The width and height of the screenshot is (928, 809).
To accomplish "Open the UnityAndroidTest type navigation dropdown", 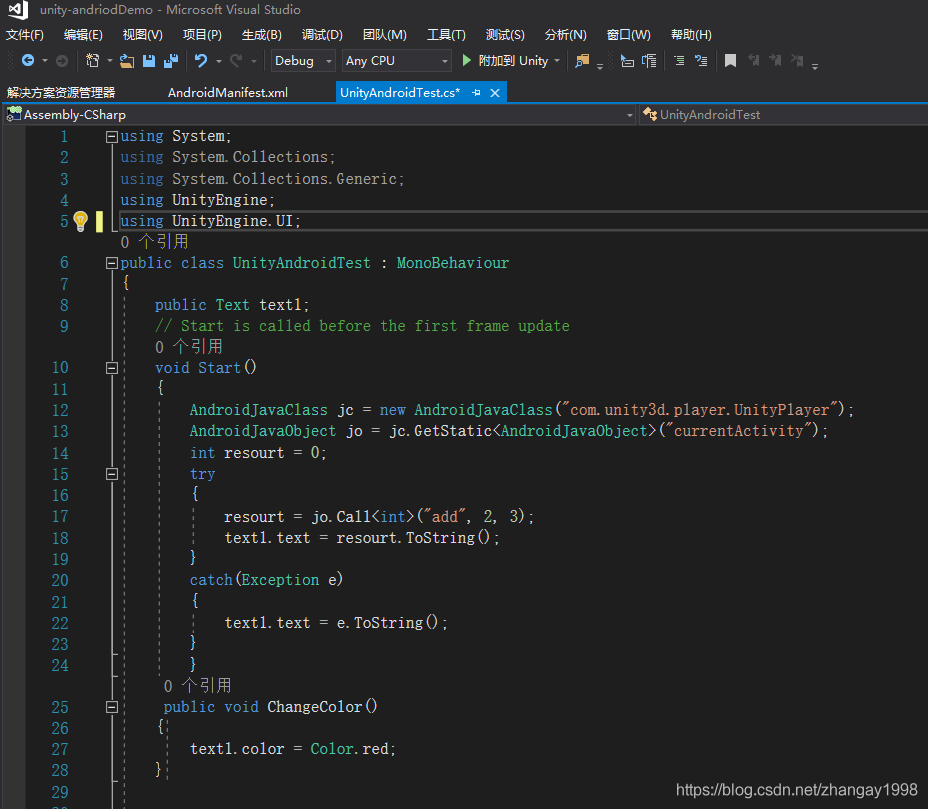I will [x=783, y=115].
